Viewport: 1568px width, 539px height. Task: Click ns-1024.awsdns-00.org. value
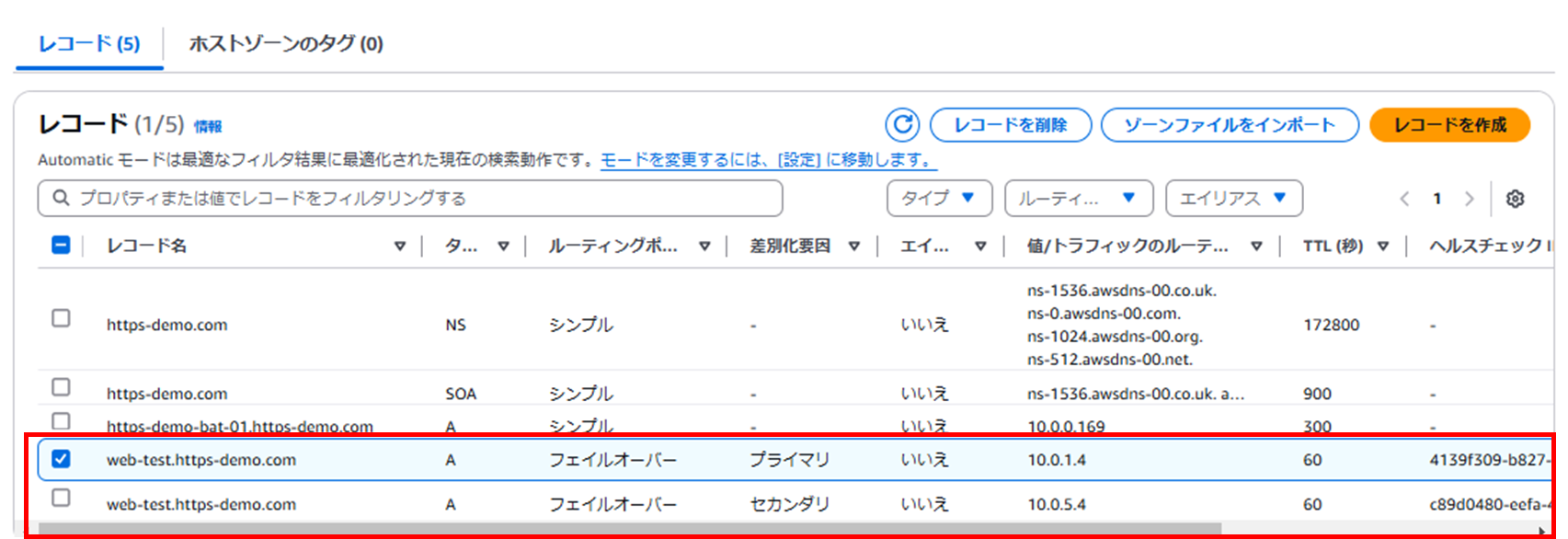click(x=1115, y=337)
